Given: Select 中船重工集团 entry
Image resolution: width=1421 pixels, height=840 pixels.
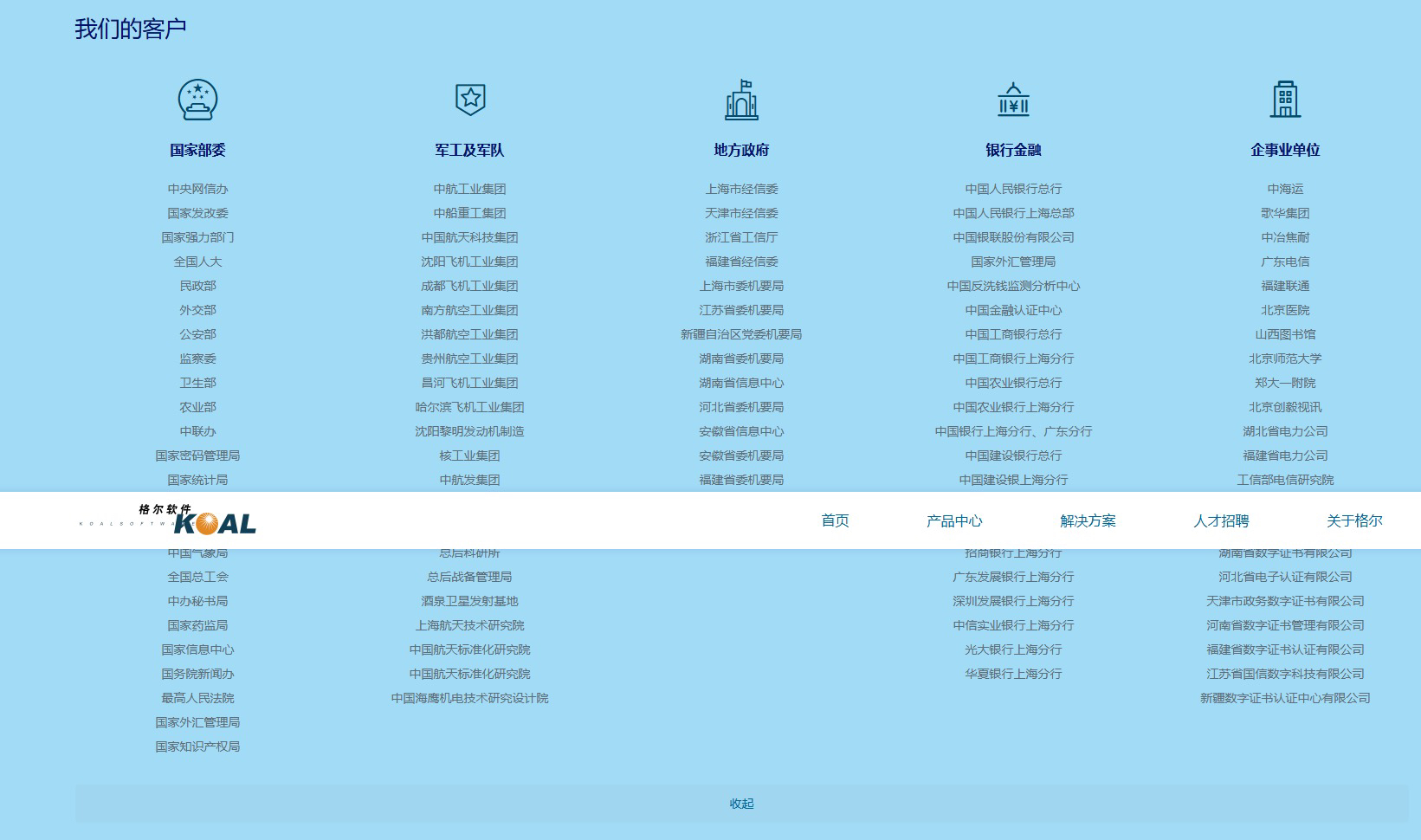Looking at the screenshot, I should (x=469, y=213).
